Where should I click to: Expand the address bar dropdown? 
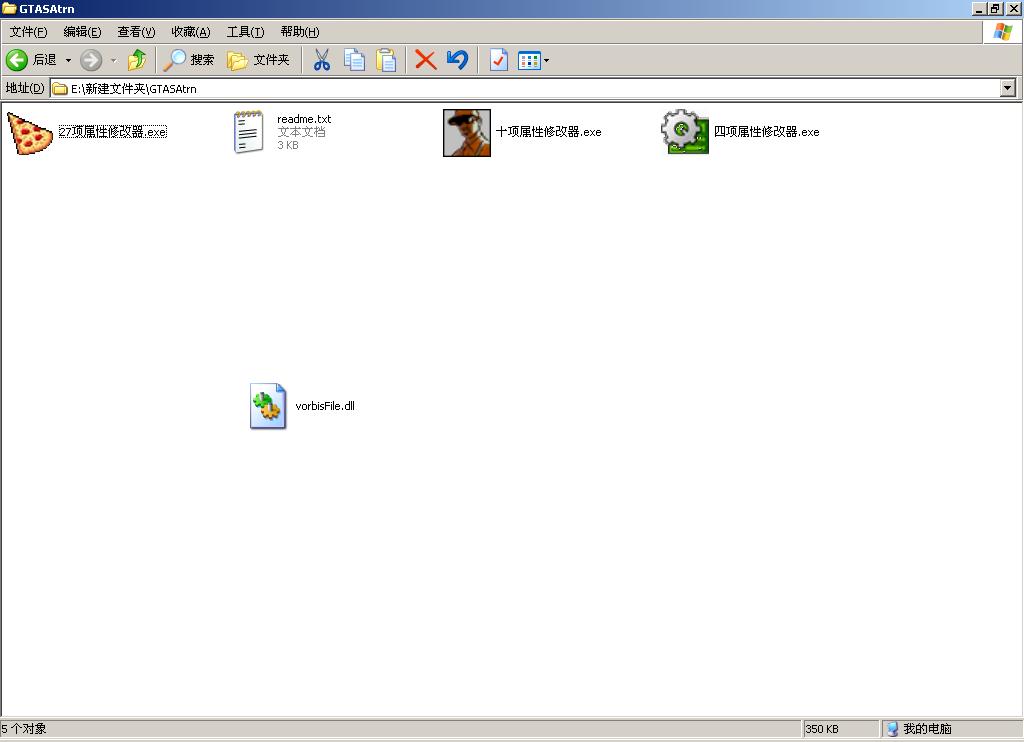[1008, 88]
